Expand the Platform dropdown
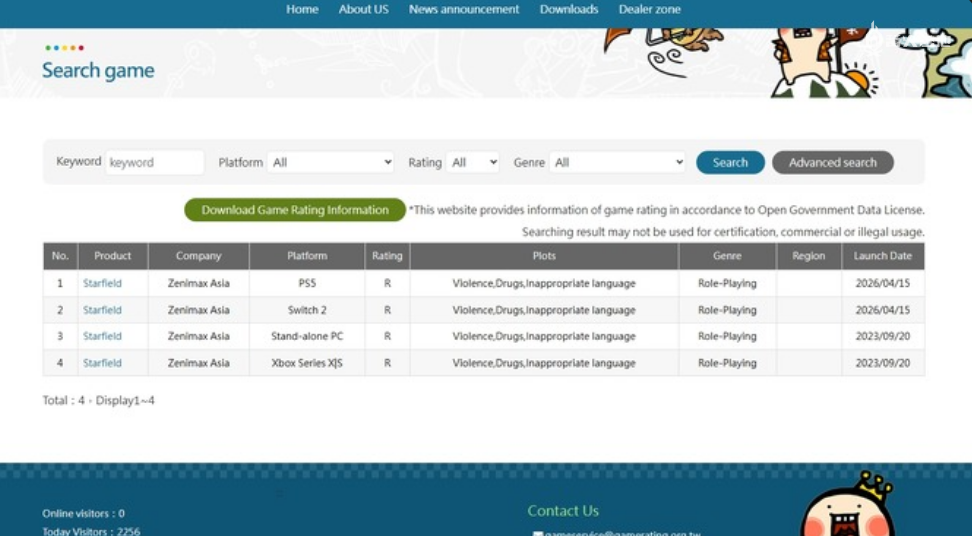This screenshot has width=972, height=536. [330, 162]
